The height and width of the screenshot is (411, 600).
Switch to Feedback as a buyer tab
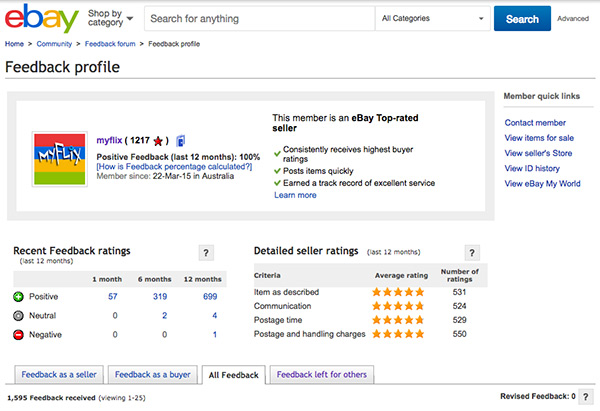153,375
